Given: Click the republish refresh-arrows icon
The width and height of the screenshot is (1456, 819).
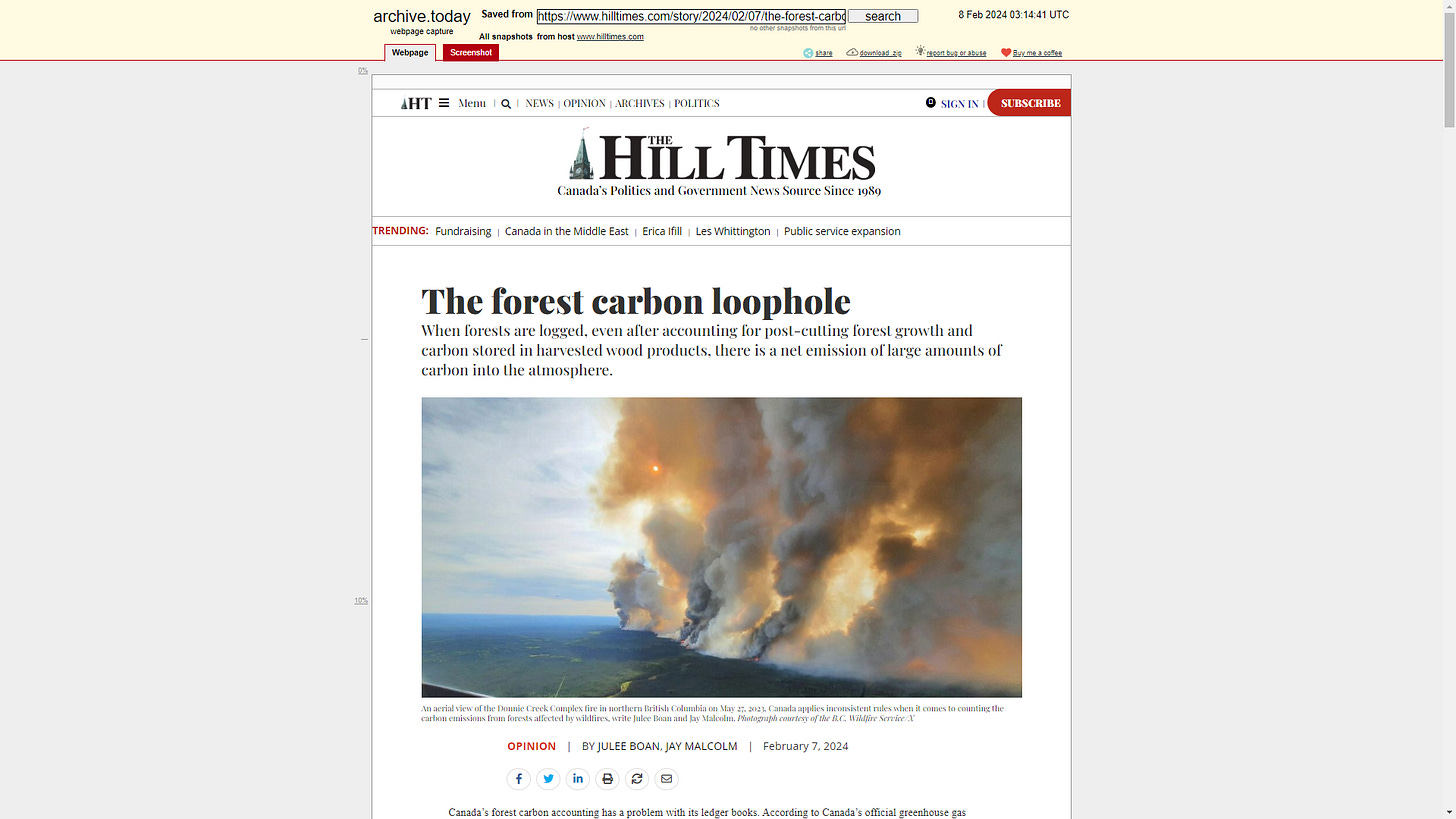Looking at the screenshot, I should coord(637,779).
